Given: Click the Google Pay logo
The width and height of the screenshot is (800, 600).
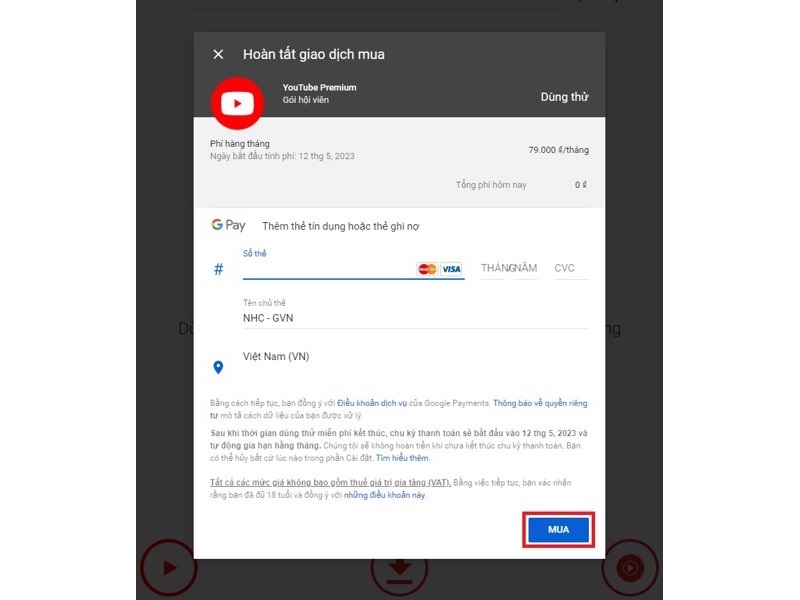Looking at the screenshot, I should tap(228, 226).
